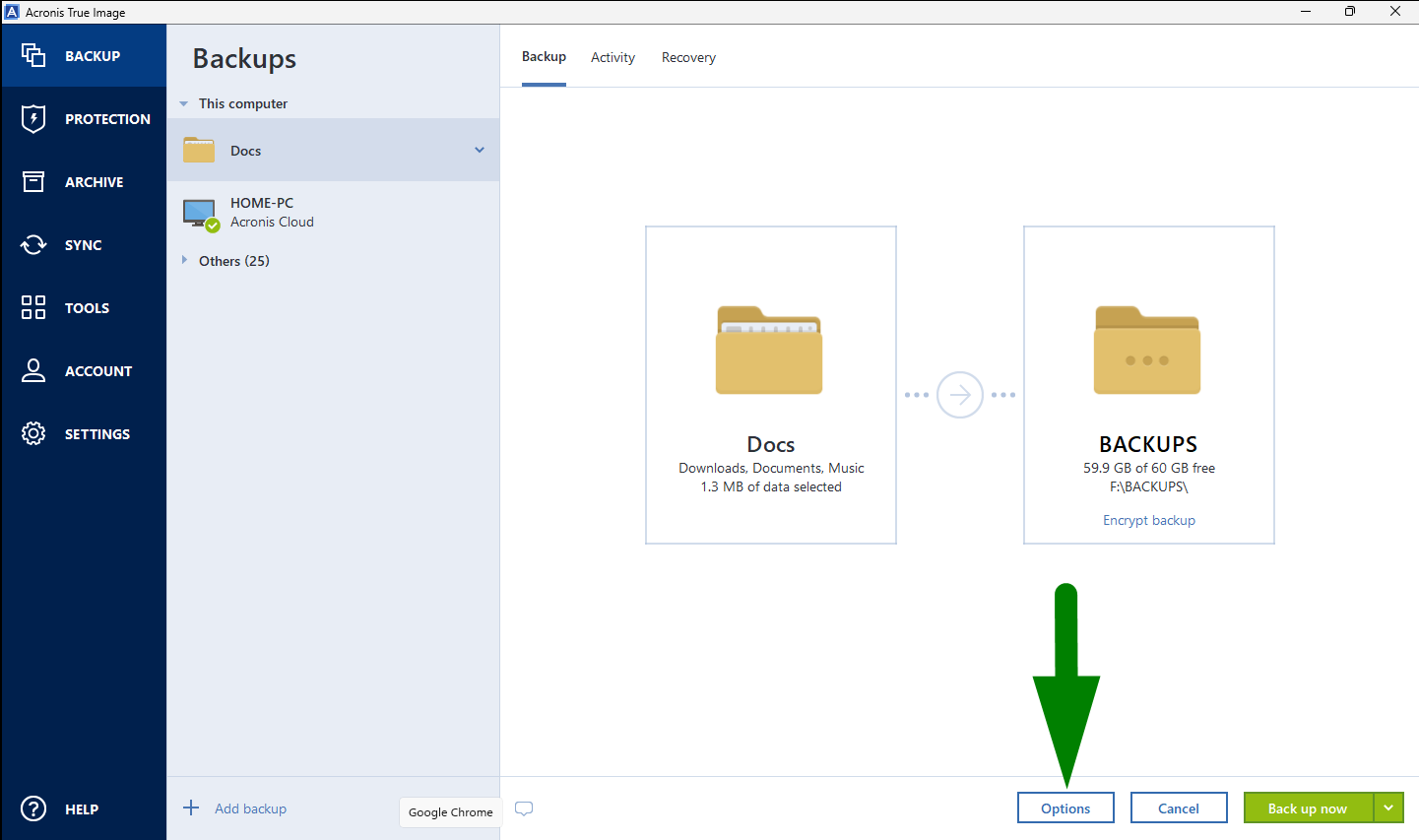Go to the Archive section
This screenshot has height=840, width=1419.
84,182
